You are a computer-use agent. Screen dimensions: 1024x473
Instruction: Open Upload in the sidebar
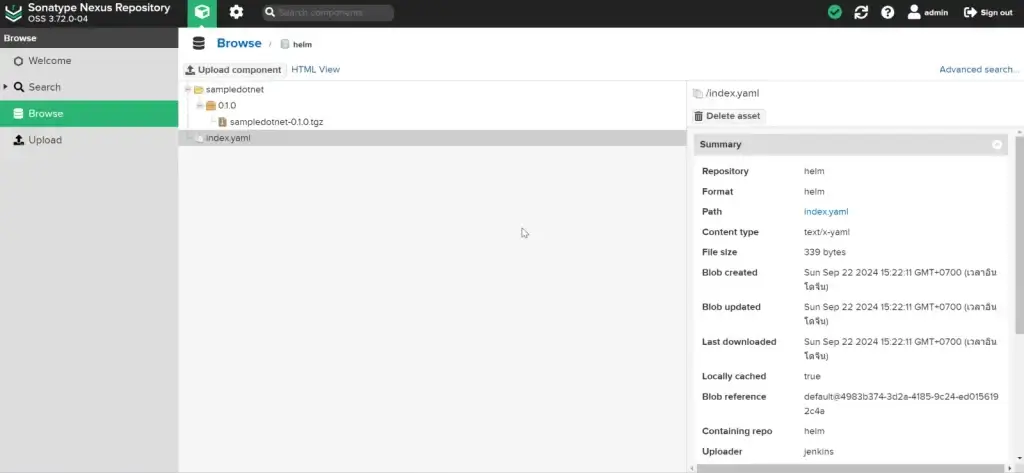[44, 140]
